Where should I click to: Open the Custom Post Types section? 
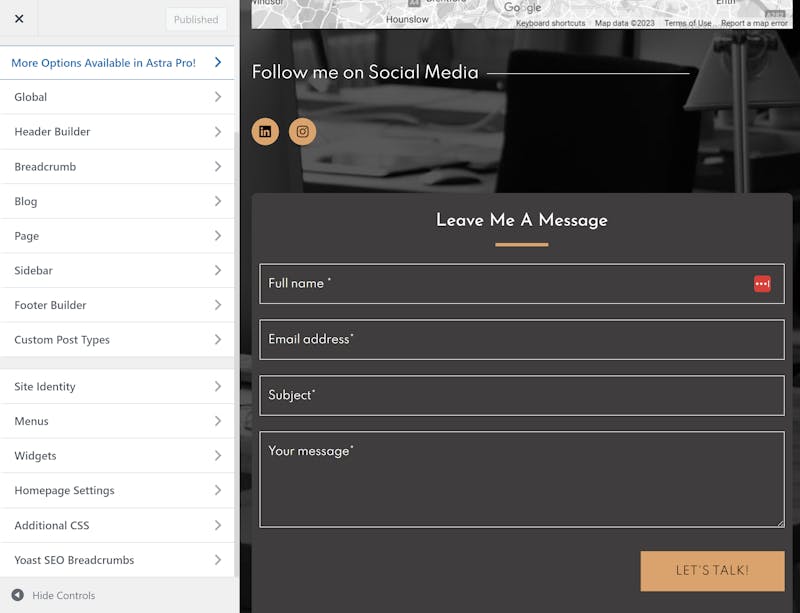[117, 340]
